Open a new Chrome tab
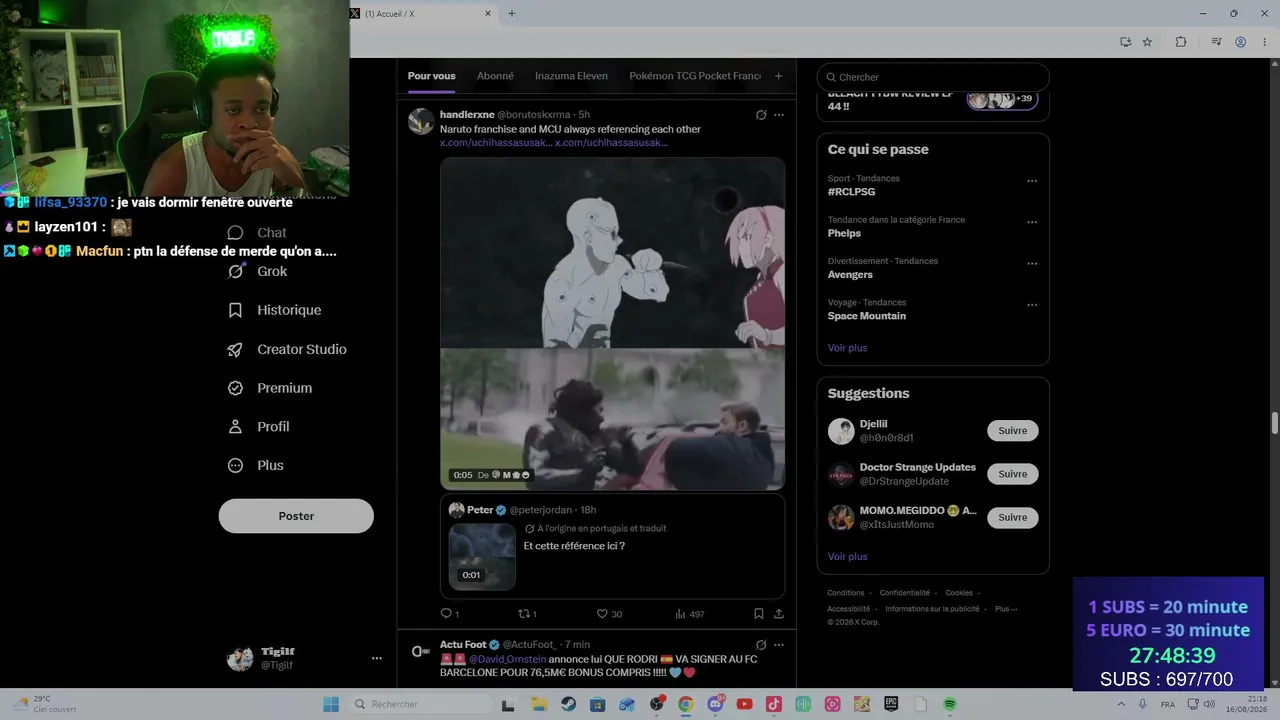The width and height of the screenshot is (1280, 720). (x=512, y=14)
